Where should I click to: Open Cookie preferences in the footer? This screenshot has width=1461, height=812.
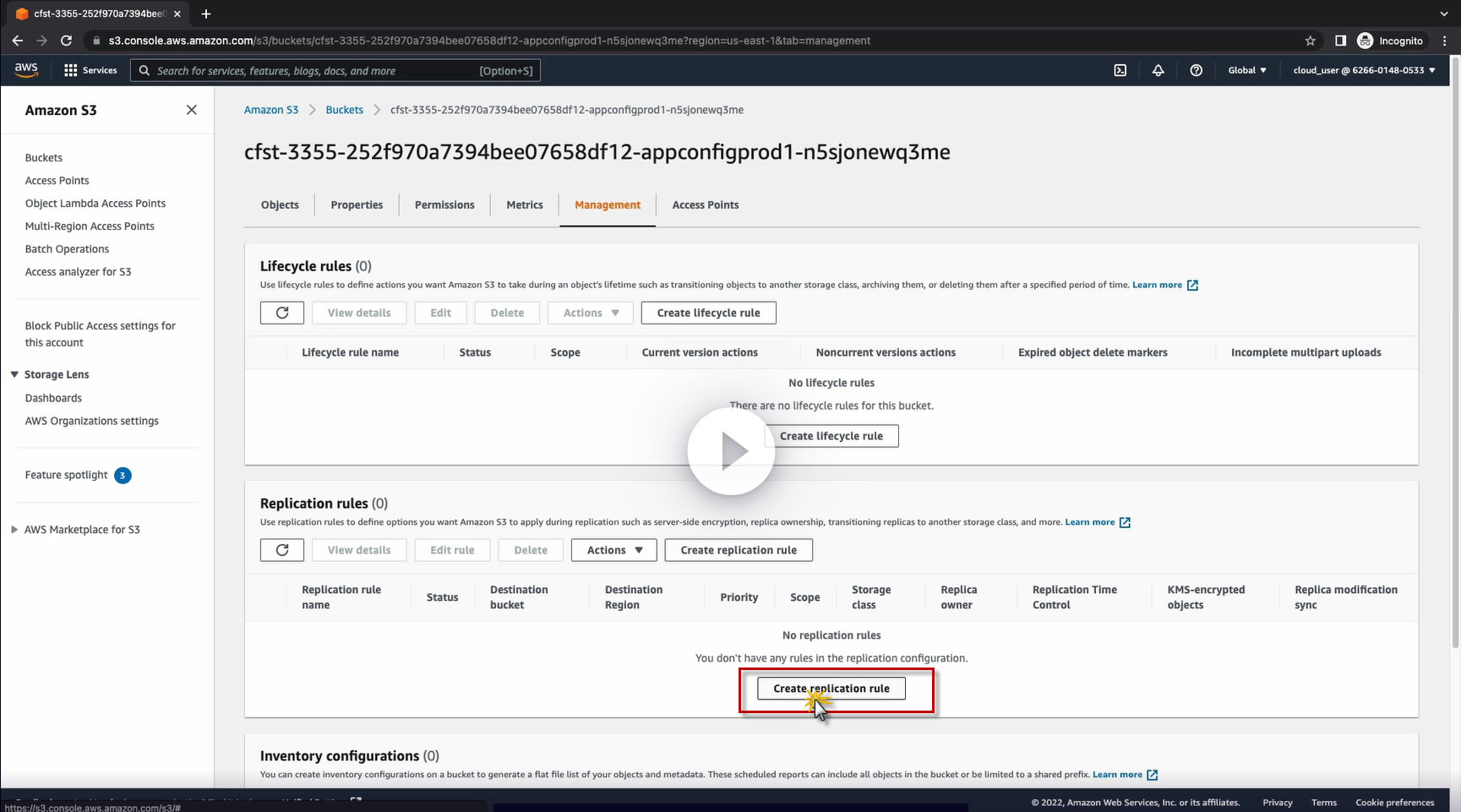1395,803
